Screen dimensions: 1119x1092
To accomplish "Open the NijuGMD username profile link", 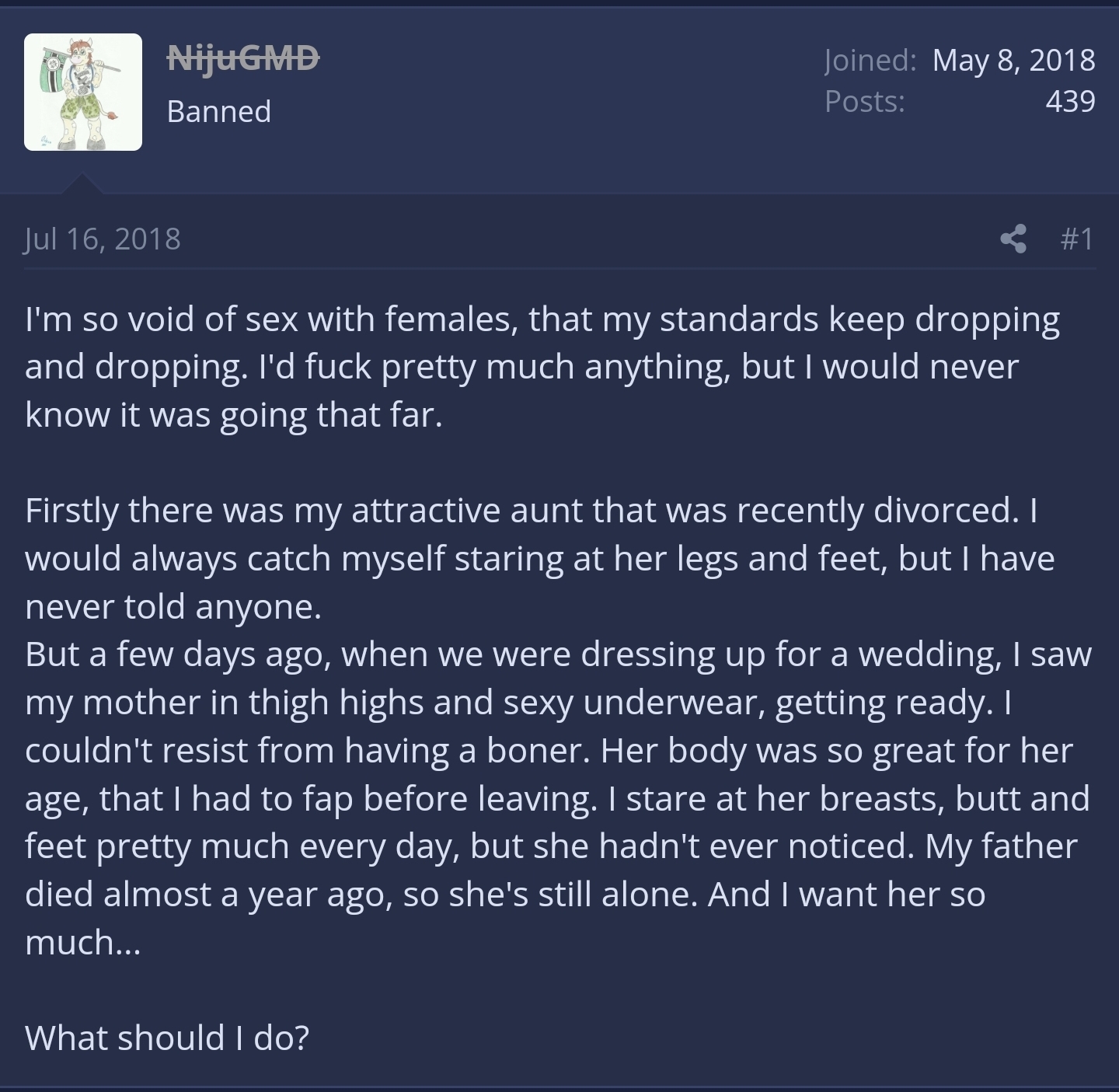I will [x=243, y=58].
